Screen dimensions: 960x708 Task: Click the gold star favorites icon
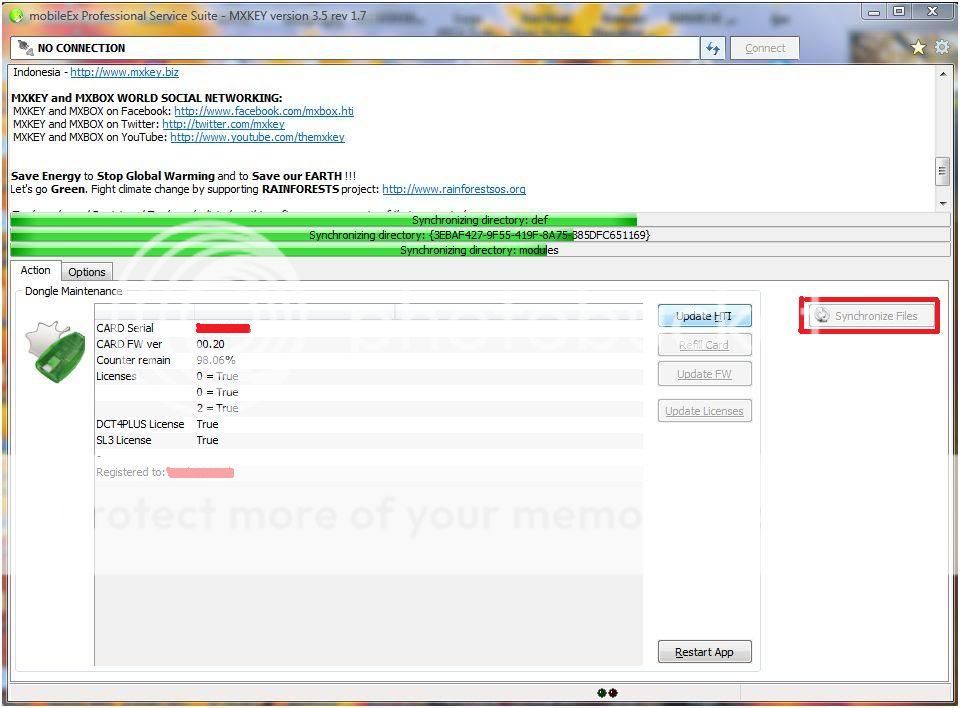tap(918, 47)
